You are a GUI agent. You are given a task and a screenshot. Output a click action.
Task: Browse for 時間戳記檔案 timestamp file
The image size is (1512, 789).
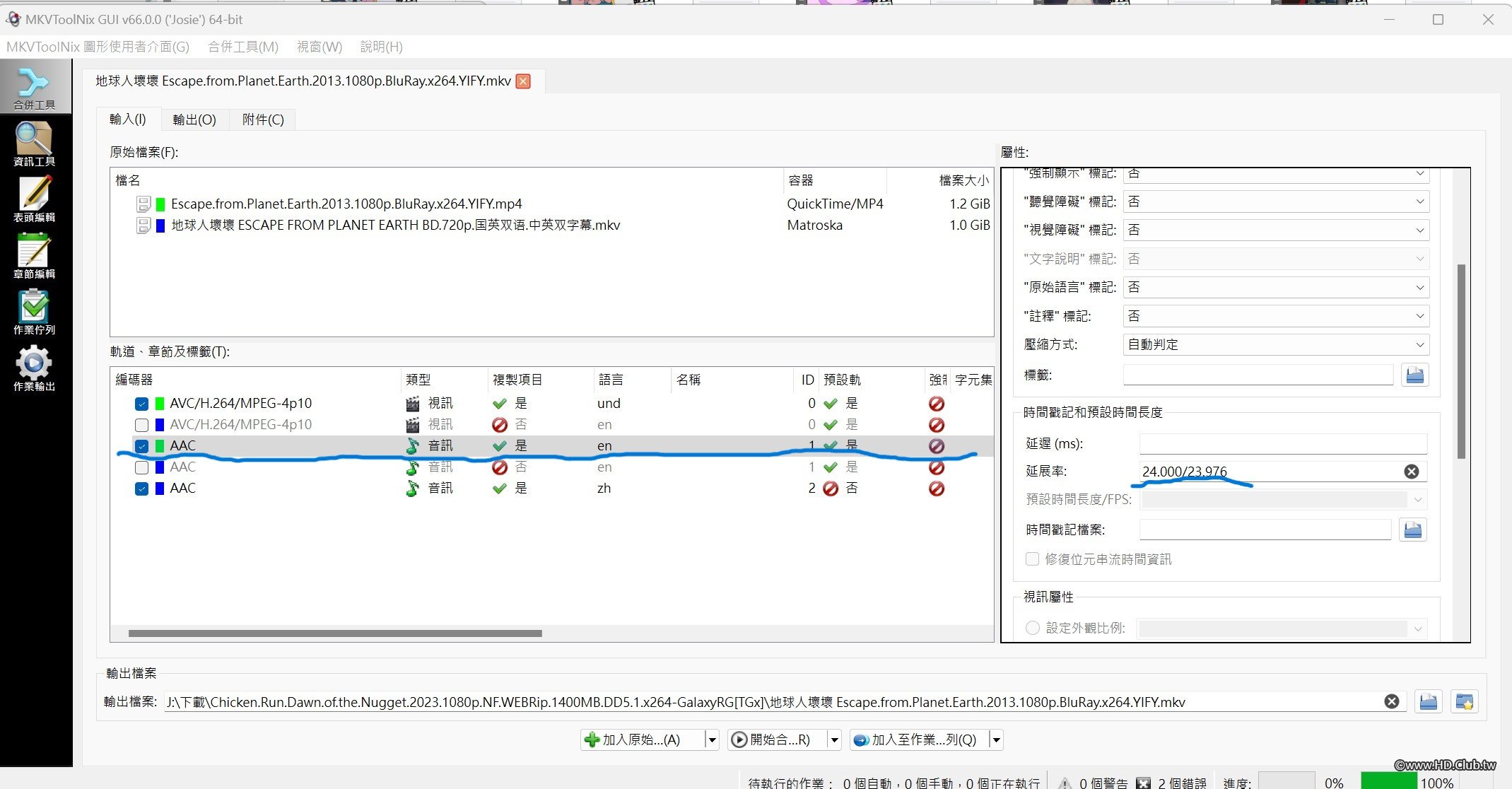(x=1412, y=530)
